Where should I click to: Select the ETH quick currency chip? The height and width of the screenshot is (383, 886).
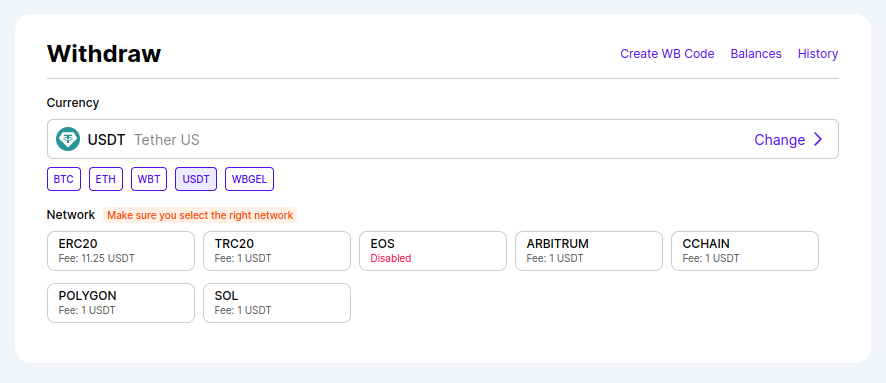tap(106, 179)
